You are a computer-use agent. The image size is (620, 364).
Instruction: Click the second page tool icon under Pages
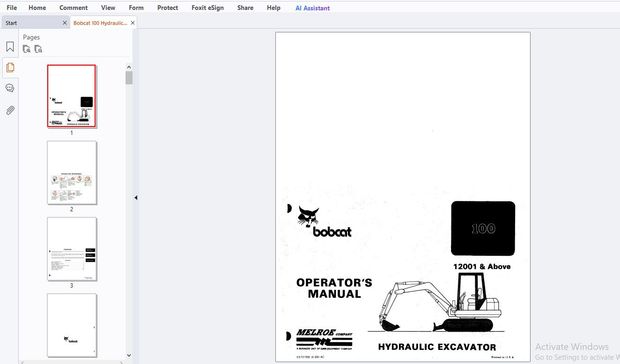38,49
